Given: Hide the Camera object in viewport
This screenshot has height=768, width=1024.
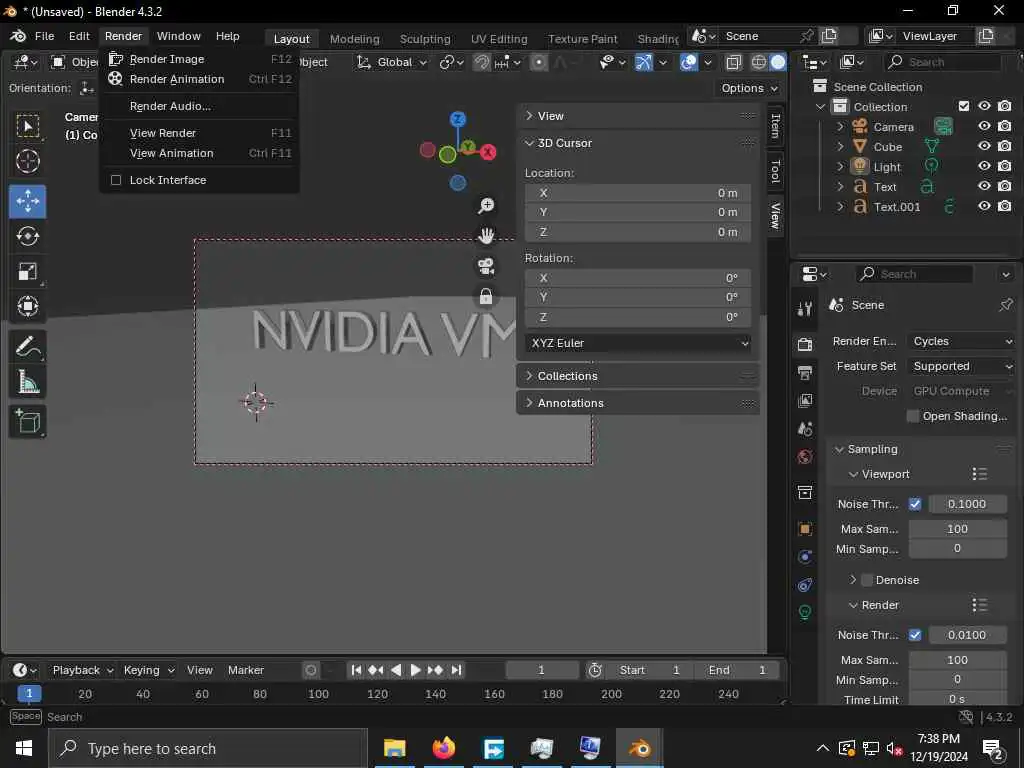Looking at the screenshot, I should pos(984,126).
